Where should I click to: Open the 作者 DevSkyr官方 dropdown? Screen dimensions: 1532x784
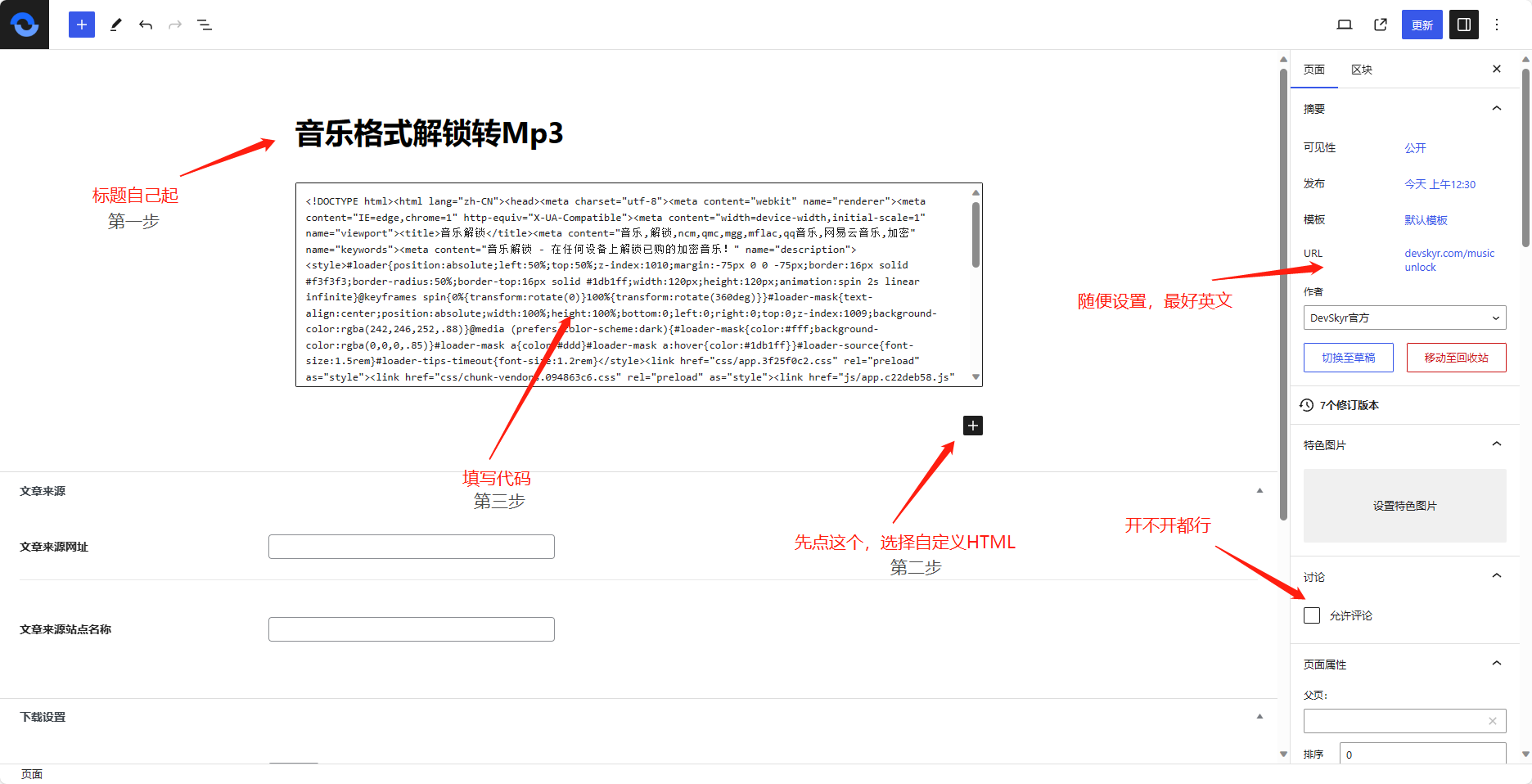tap(1404, 318)
